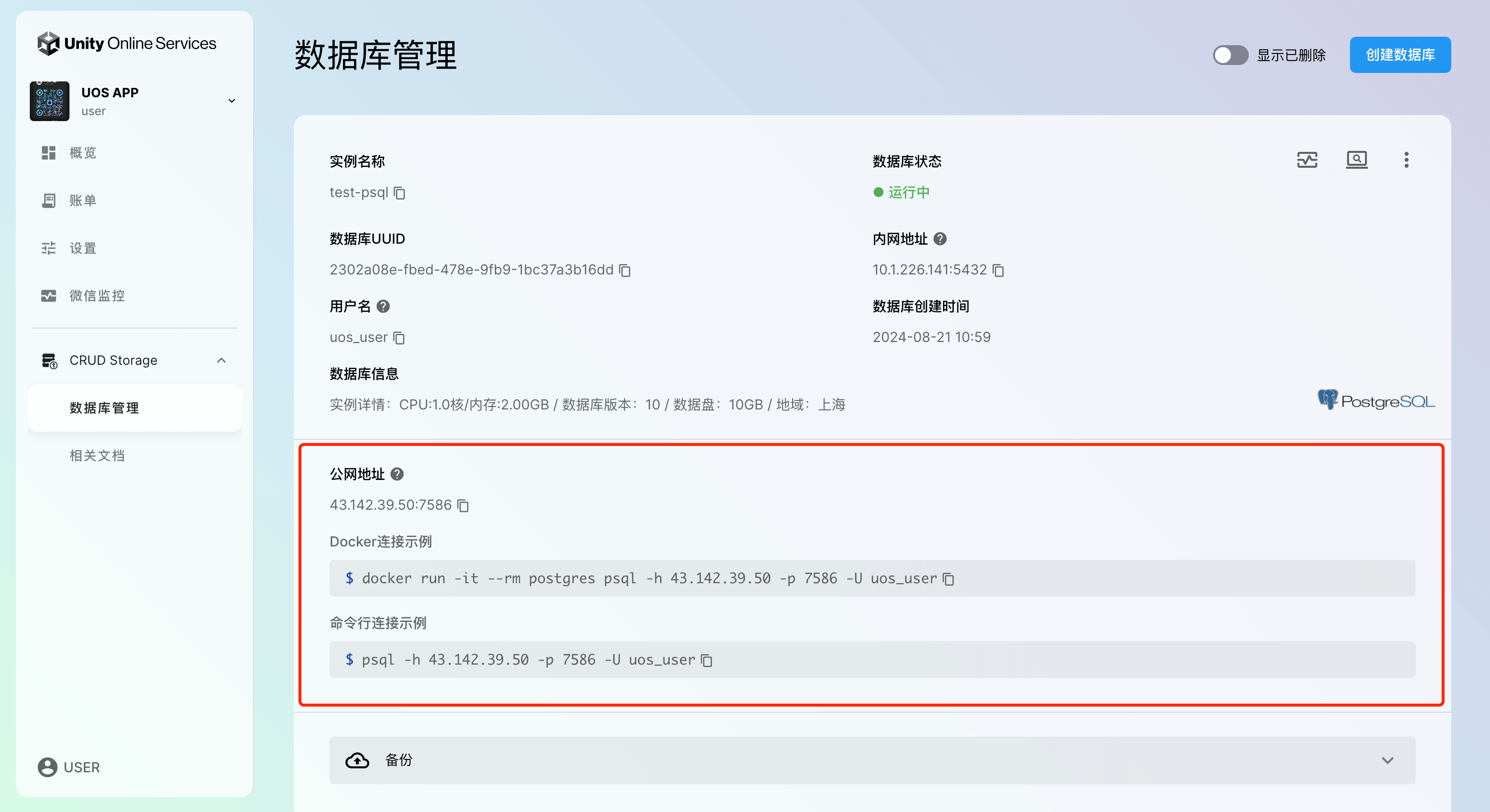Copy the psql command-line example

point(706,661)
